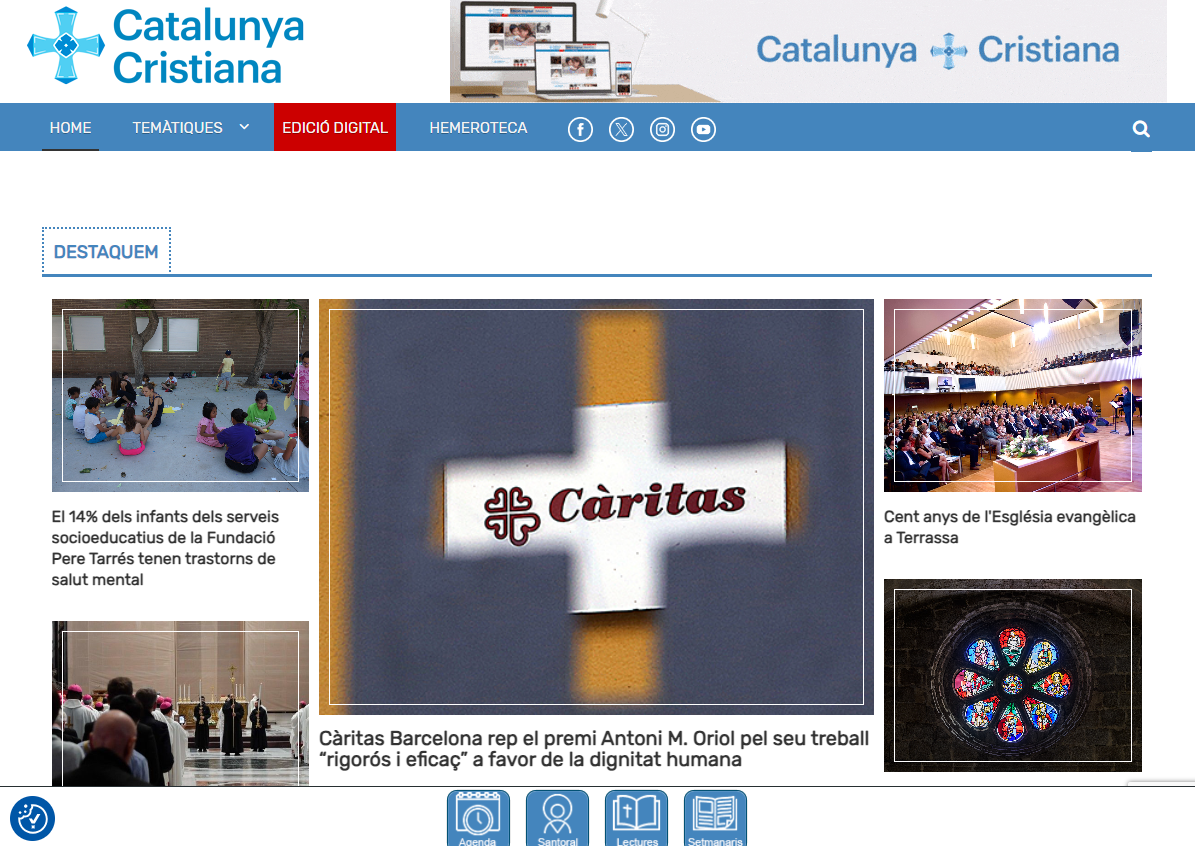The width and height of the screenshot is (1195, 846).
Task: Open the Lectures bible icon
Action: click(x=636, y=819)
